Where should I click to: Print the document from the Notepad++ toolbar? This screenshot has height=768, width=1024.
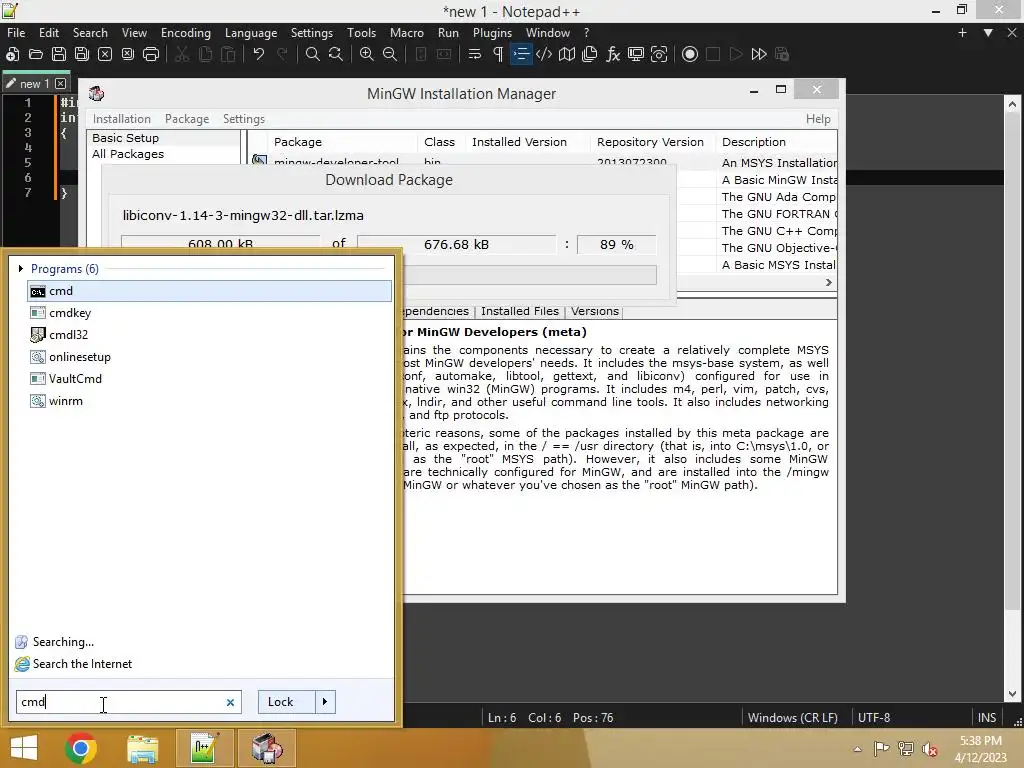click(x=151, y=54)
